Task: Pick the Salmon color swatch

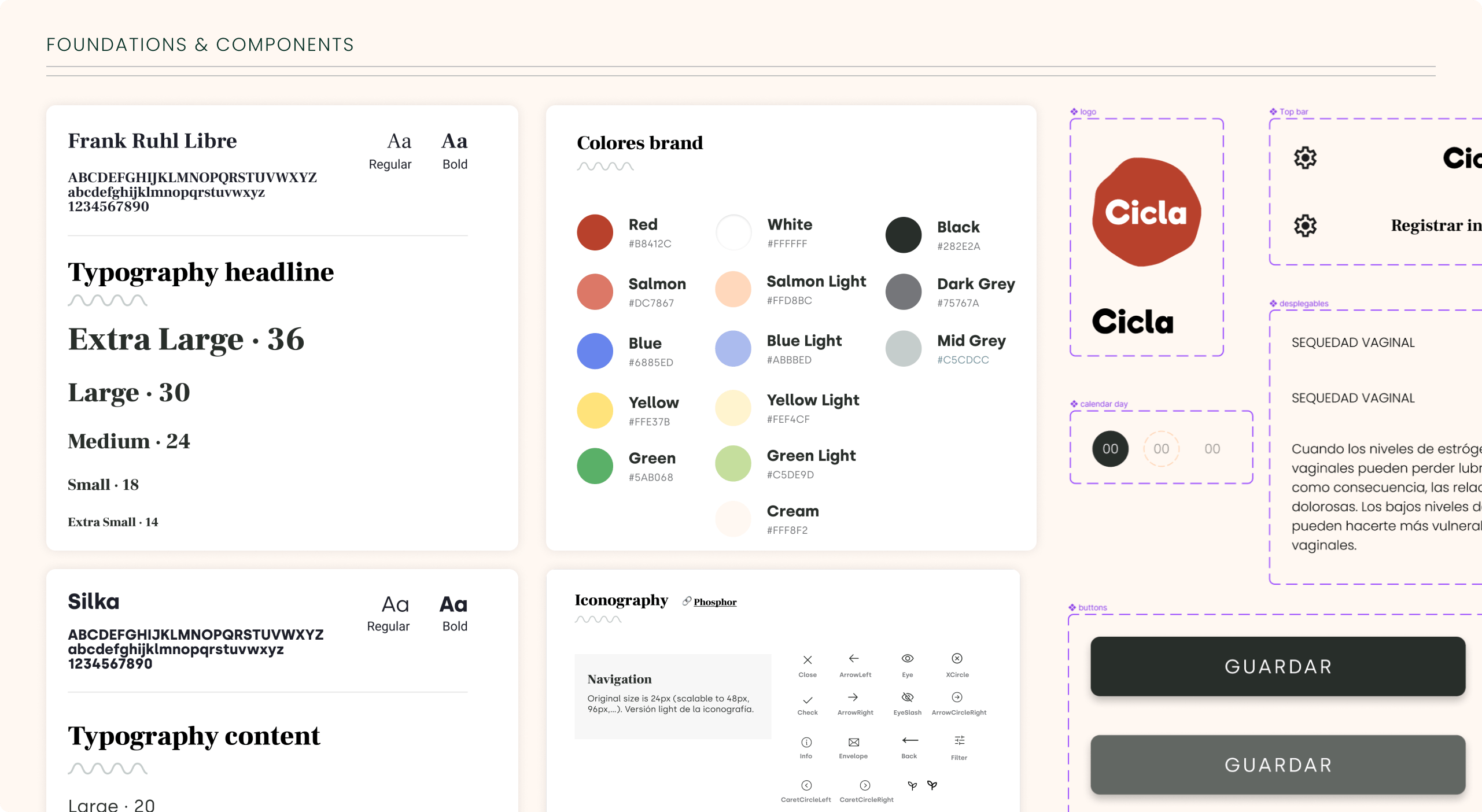Action: (x=595, y=291)
